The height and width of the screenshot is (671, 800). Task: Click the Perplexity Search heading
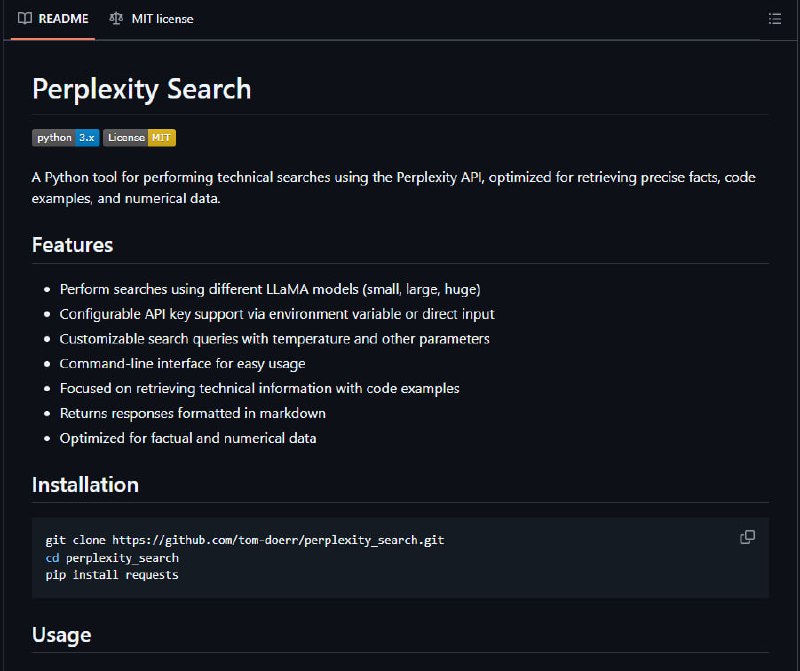141,89
